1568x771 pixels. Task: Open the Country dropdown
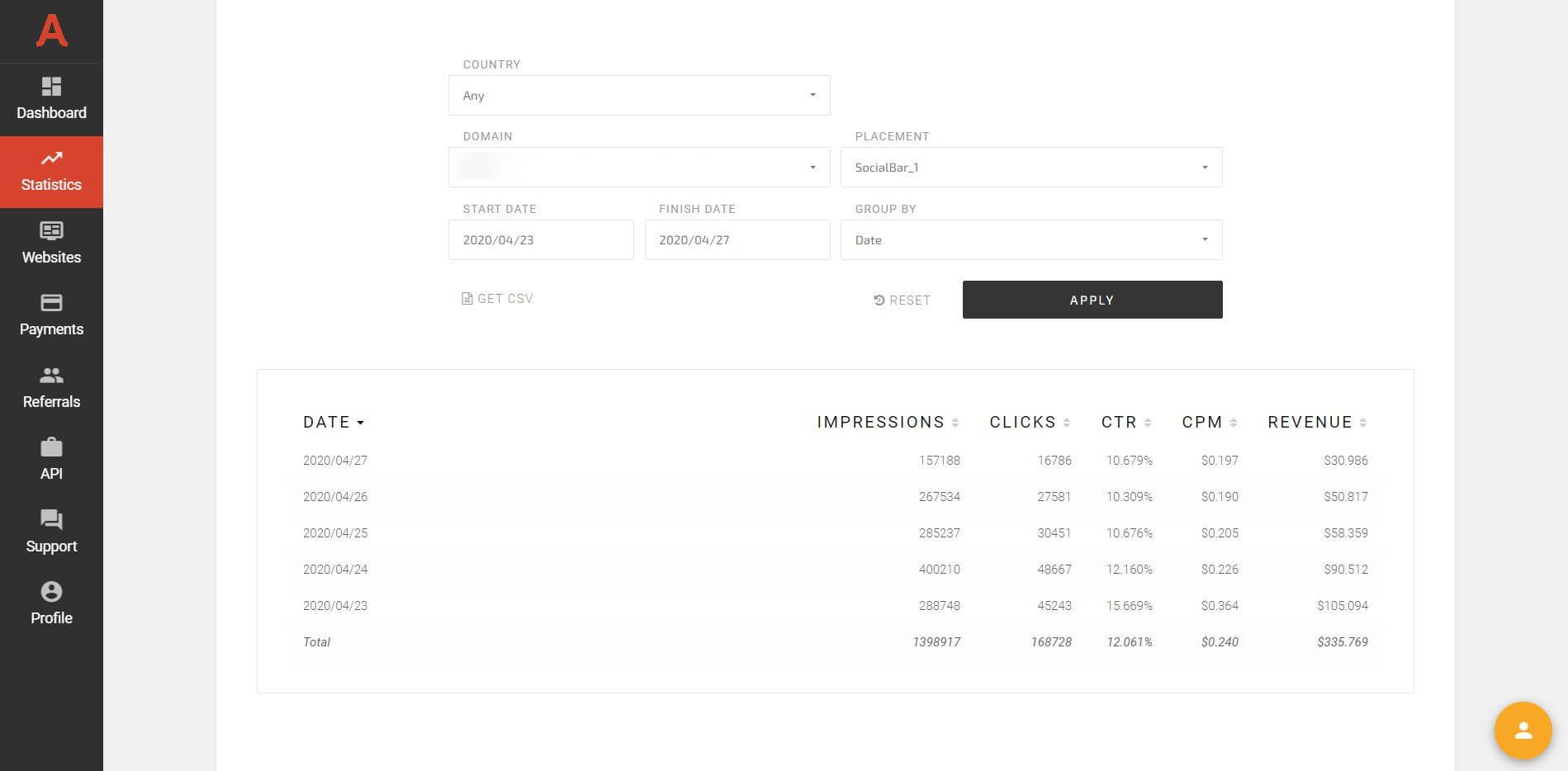point(812,95)
